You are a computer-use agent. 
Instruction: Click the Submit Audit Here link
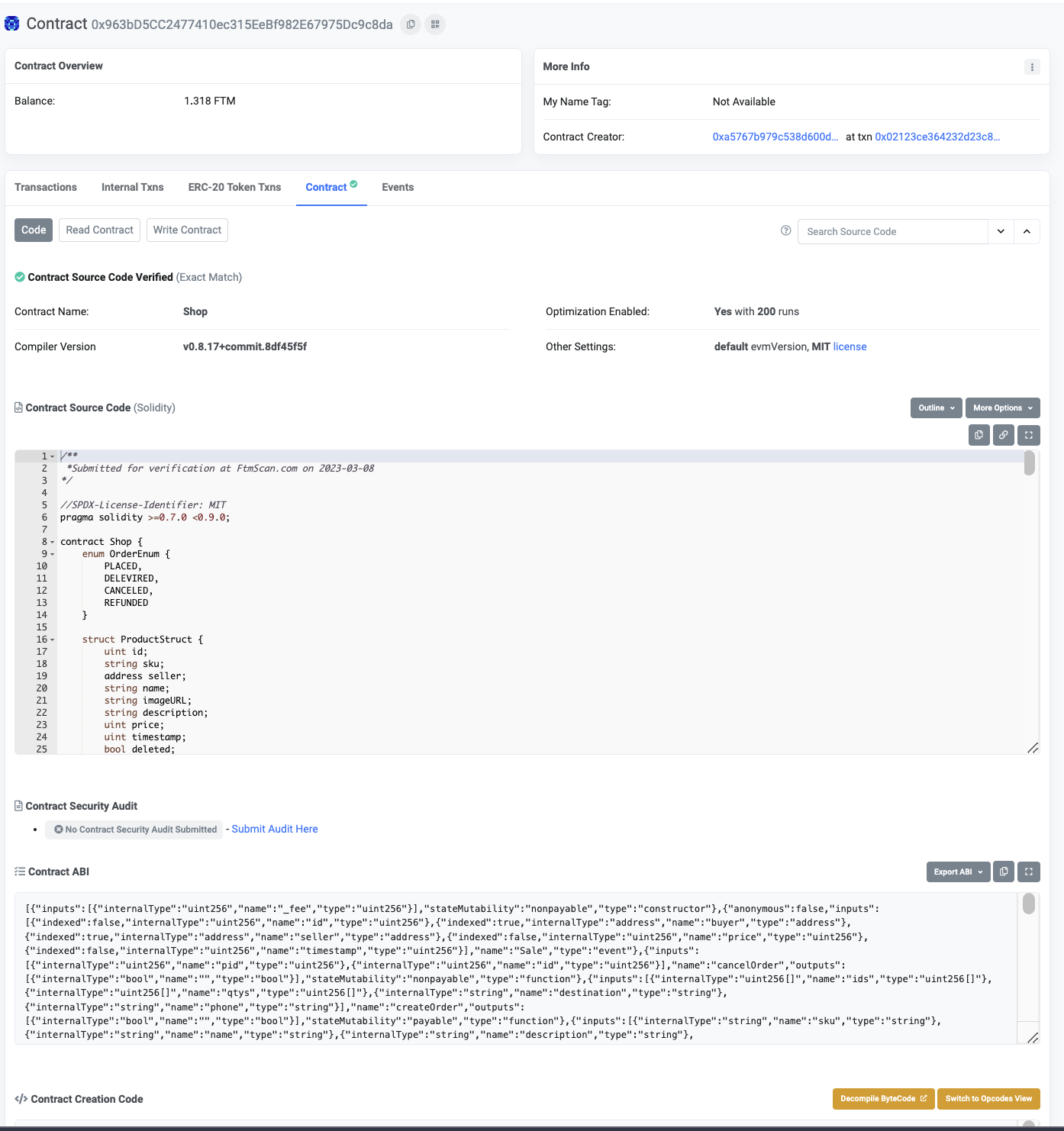275,829
